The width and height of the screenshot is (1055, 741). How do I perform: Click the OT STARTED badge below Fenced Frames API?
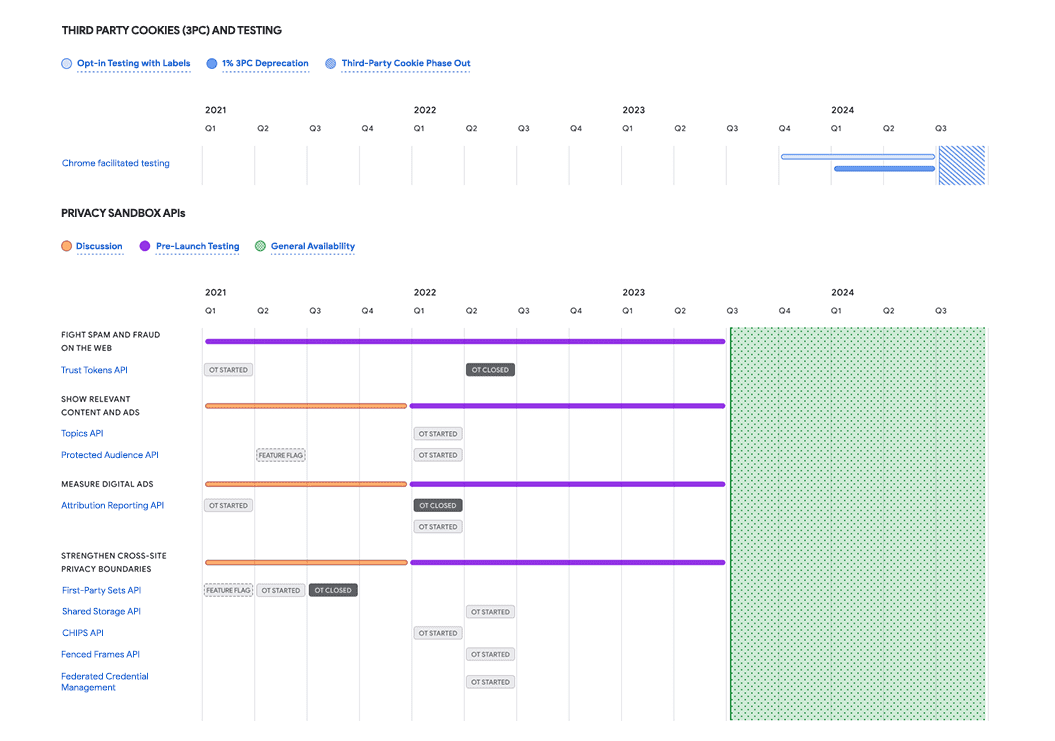[x=490, y=654]
